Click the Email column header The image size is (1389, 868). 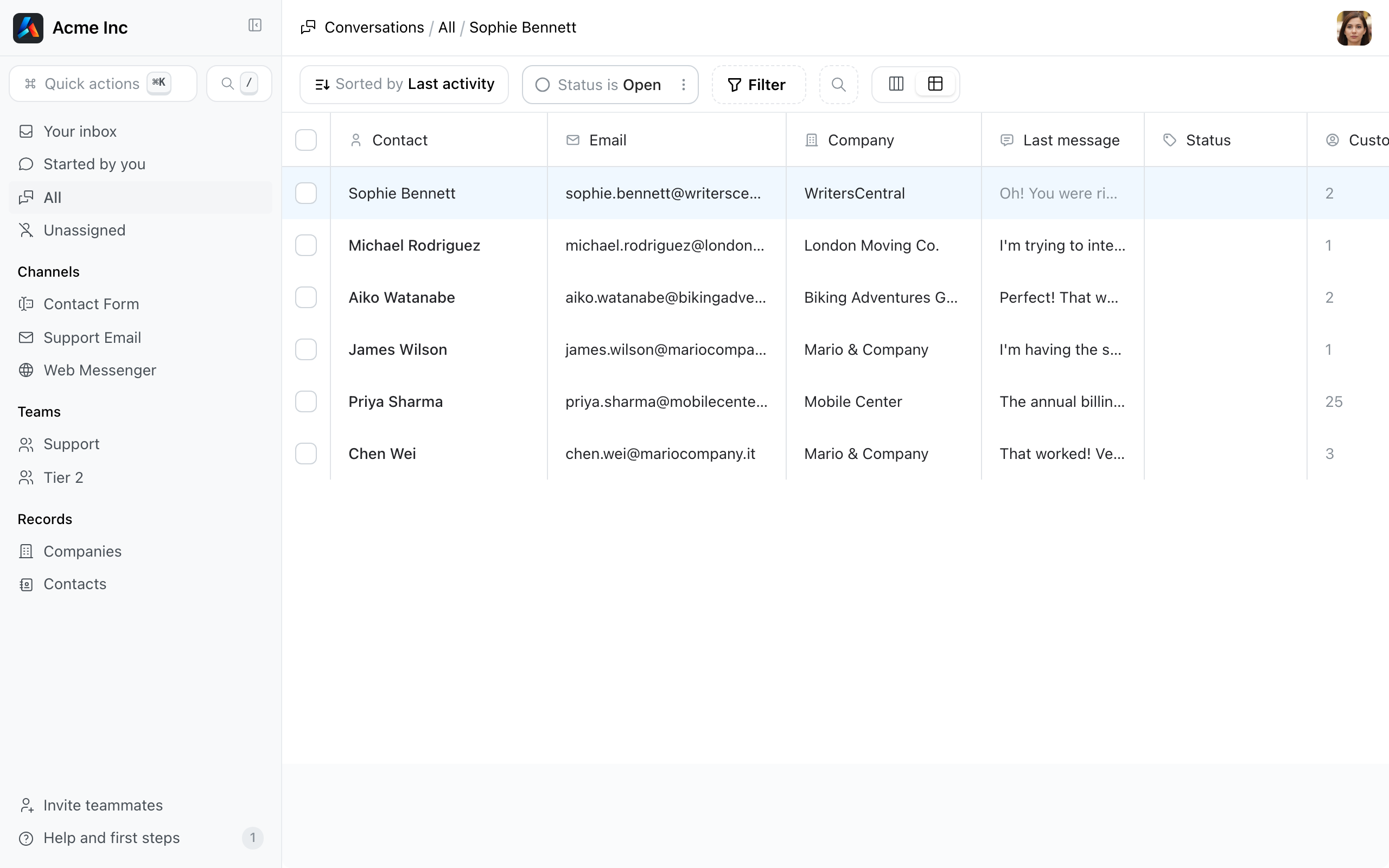tap(666, 140)
